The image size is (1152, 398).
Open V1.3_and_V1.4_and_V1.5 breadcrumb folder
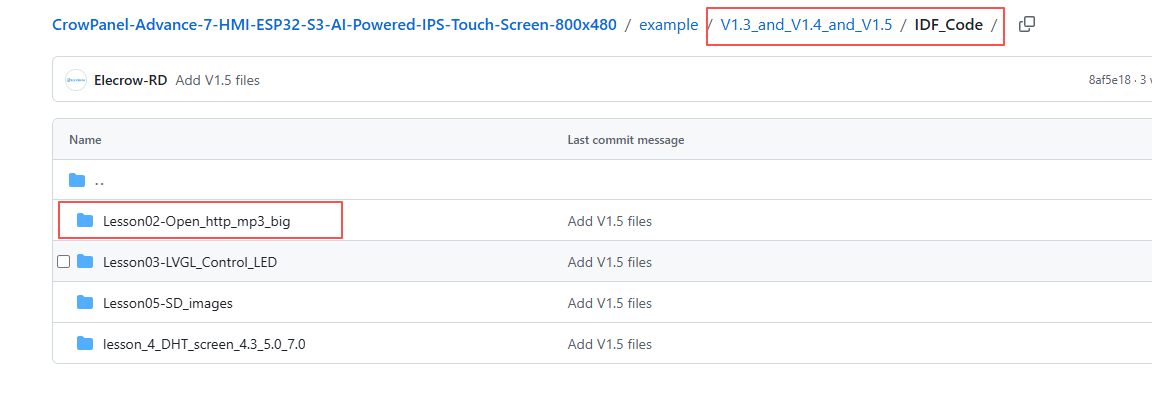[x=806, y=25]
